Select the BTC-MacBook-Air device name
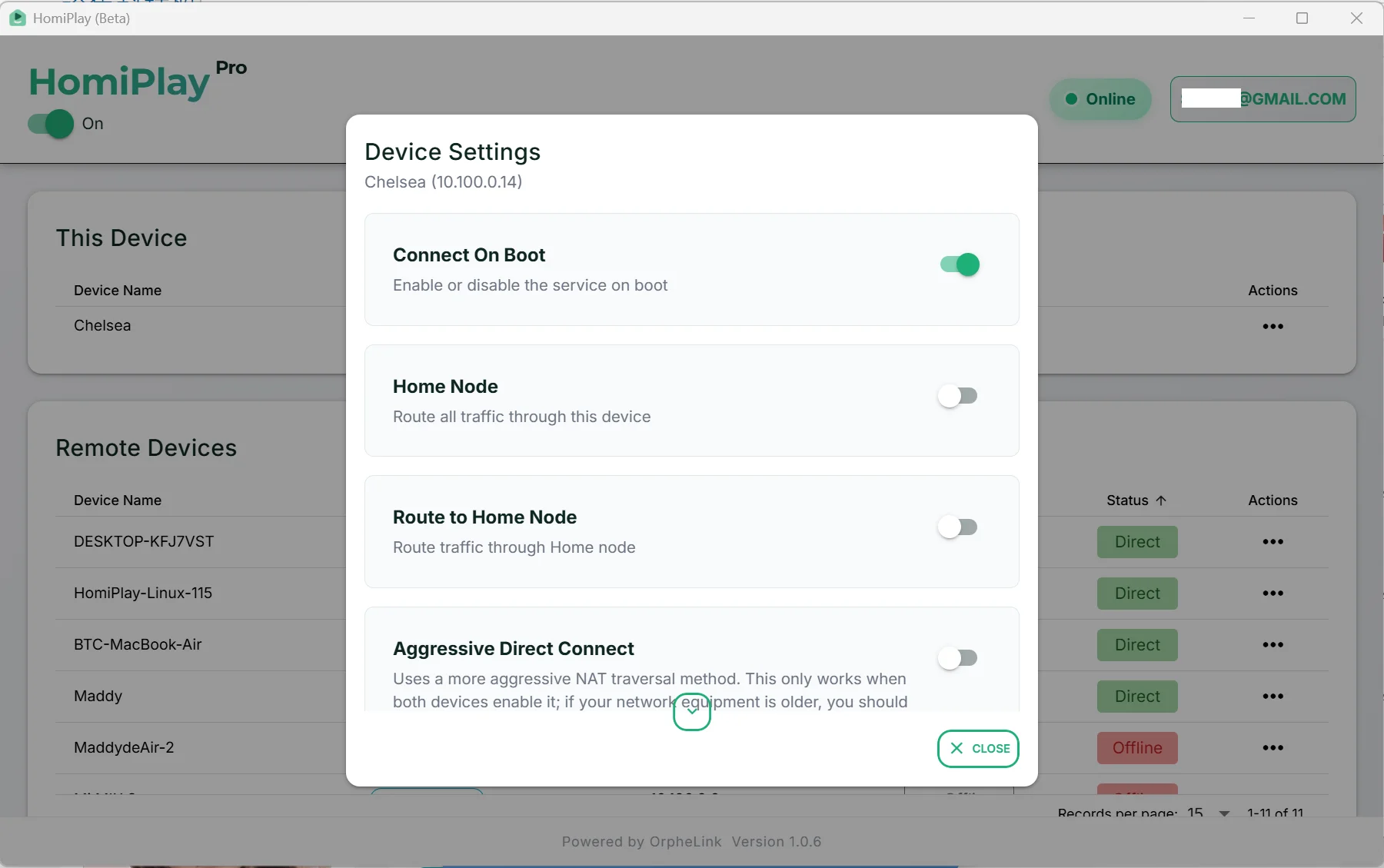 pyautogui.click(x=138, y=644)
